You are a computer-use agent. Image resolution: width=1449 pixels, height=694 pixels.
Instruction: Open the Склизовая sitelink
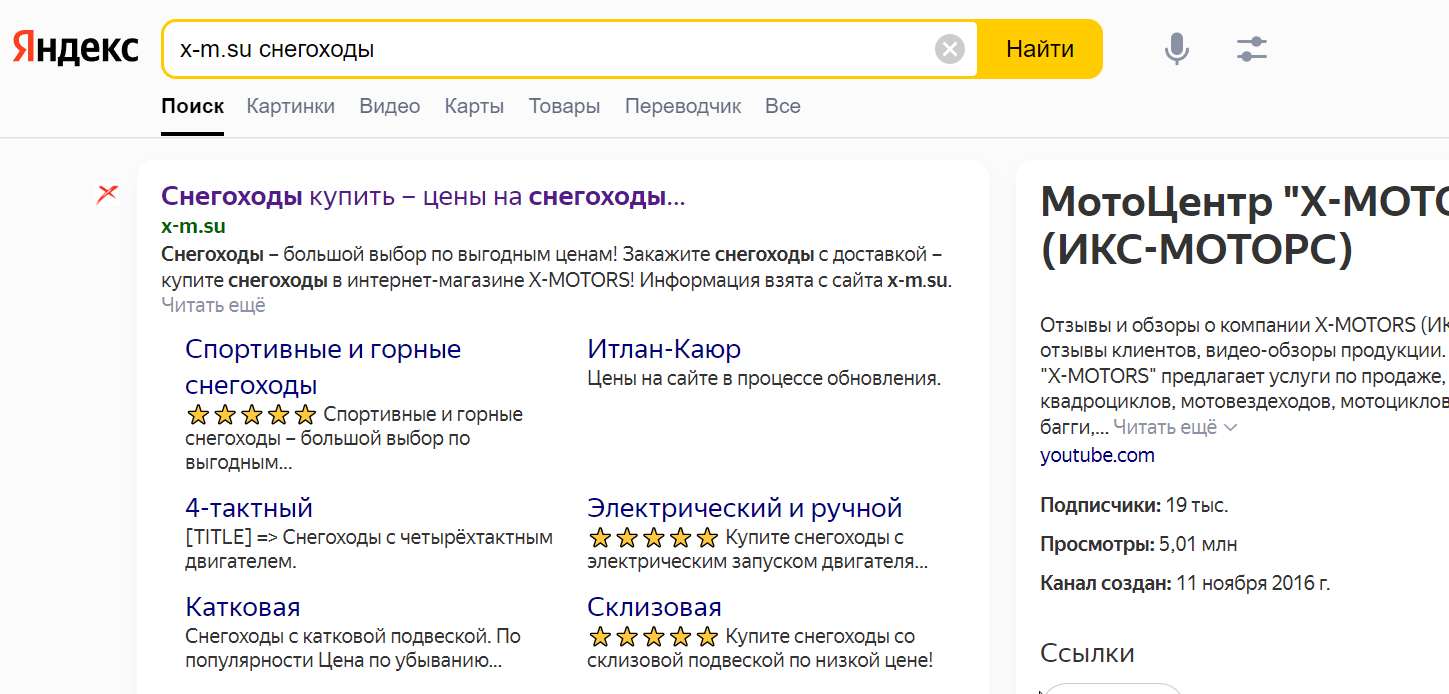point(654,607)
